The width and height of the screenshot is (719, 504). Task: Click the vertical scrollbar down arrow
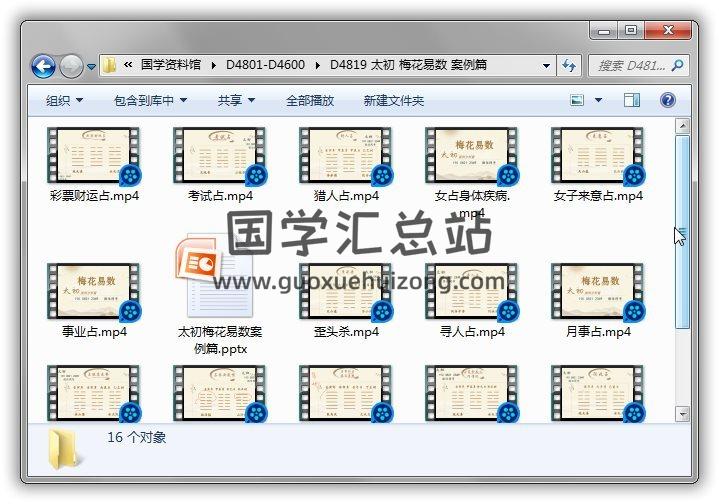click(x=682, y=413)
